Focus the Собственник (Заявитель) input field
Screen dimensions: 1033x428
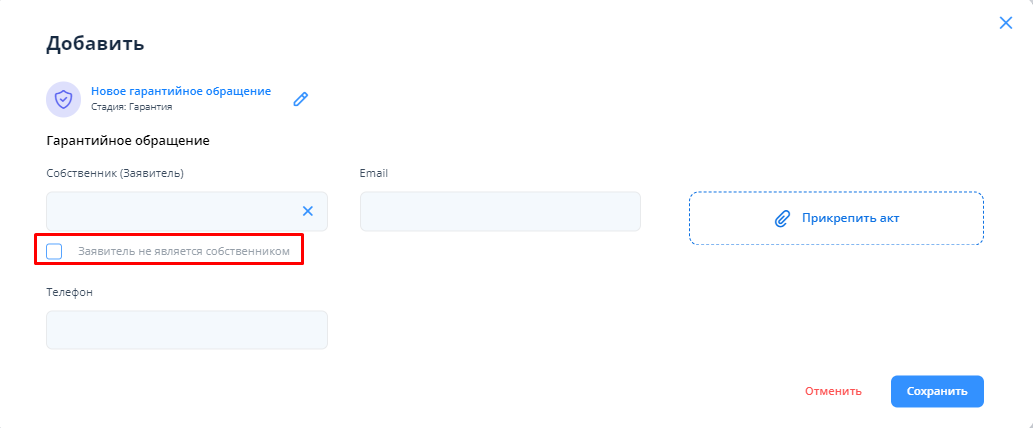[x=170, y=211]
